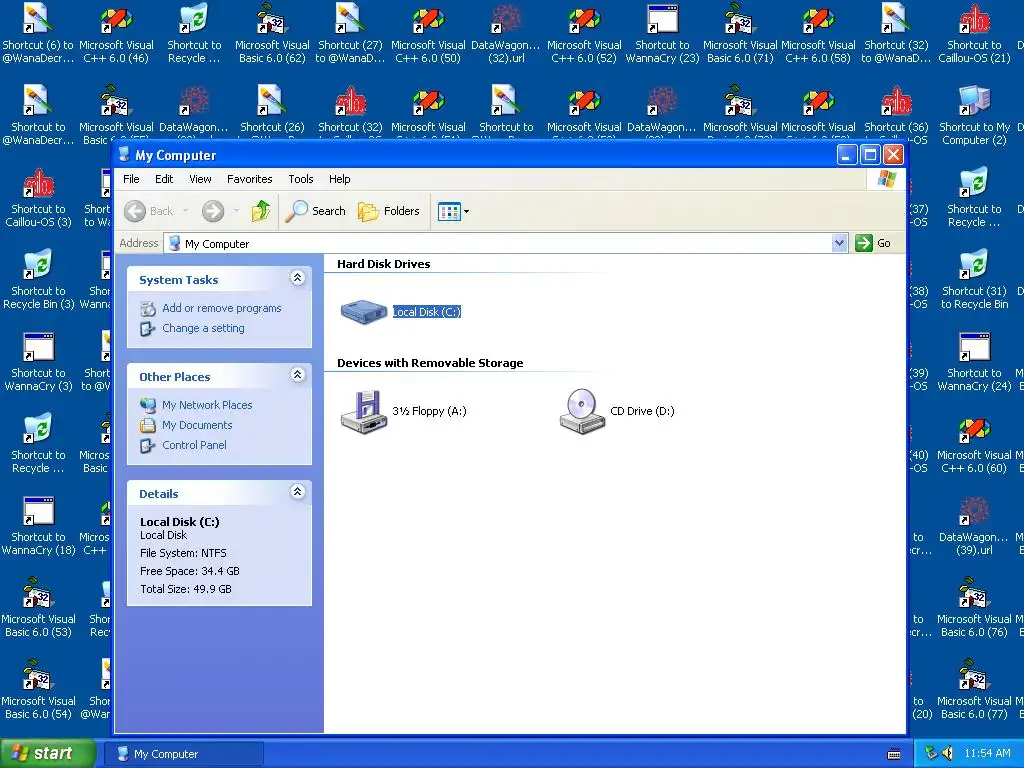Select Microsoft Visual Basic 6.0 (76) desktop icon

pos(974,608)
